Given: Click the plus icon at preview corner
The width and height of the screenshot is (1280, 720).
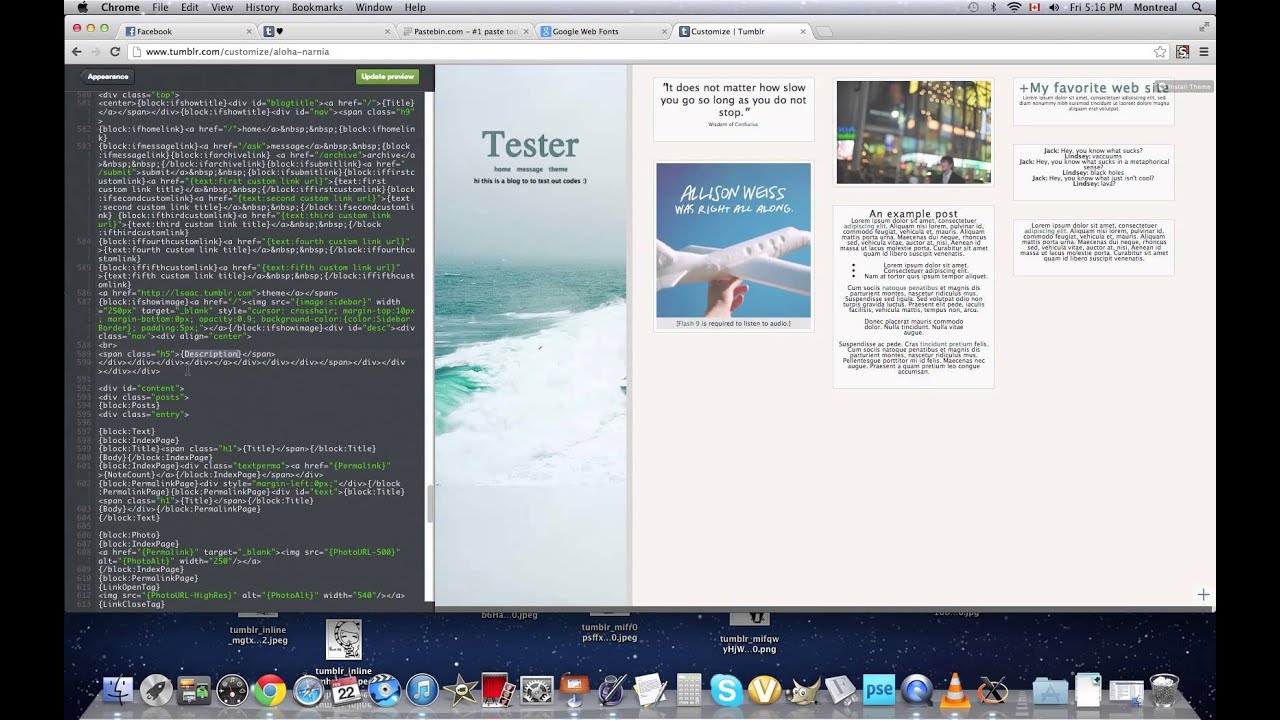Looking at the screenshot, I should pos(1203,594).
